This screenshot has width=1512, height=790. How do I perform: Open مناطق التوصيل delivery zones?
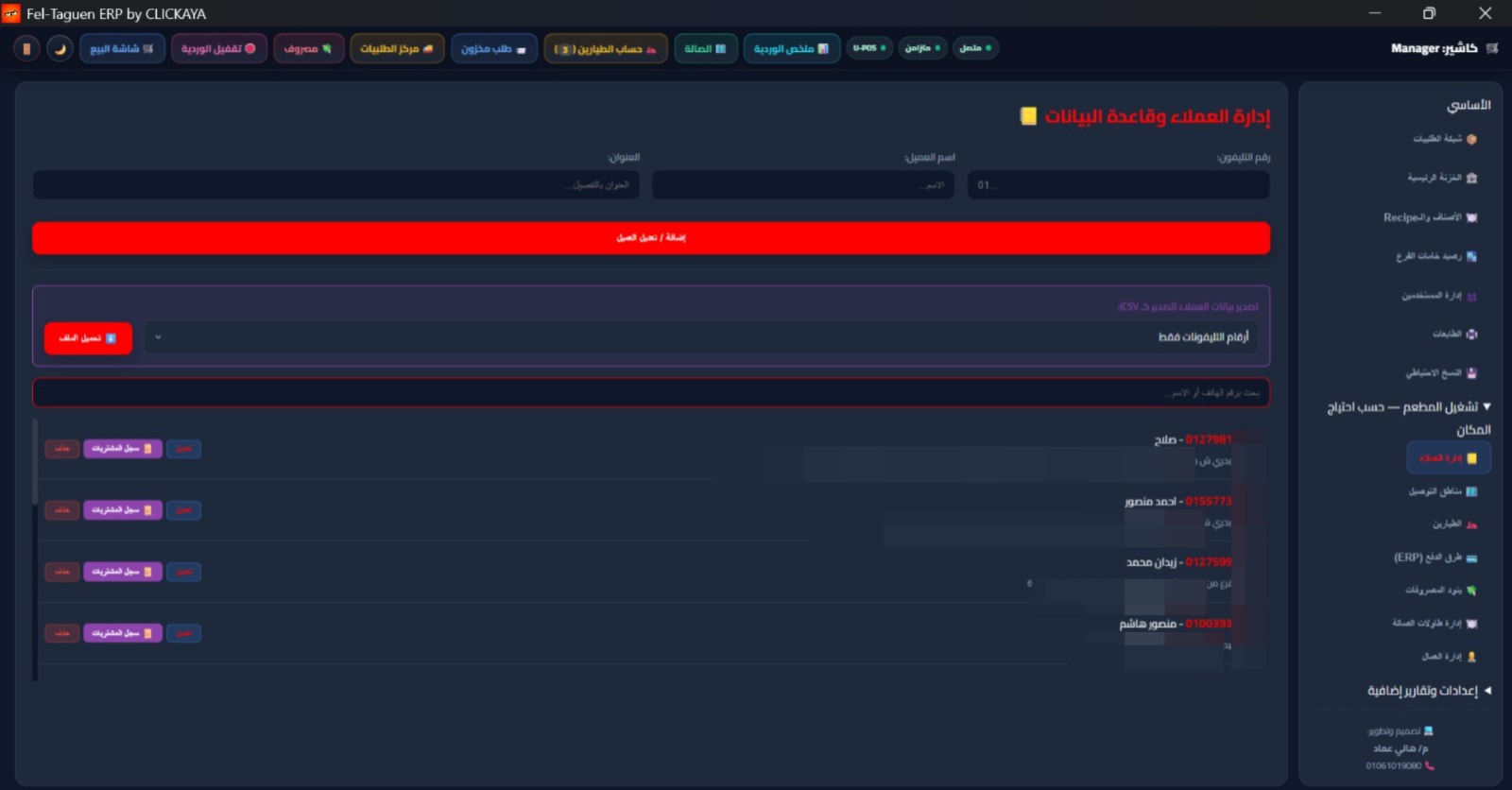pyautogui.click(x=1442, y=491)
